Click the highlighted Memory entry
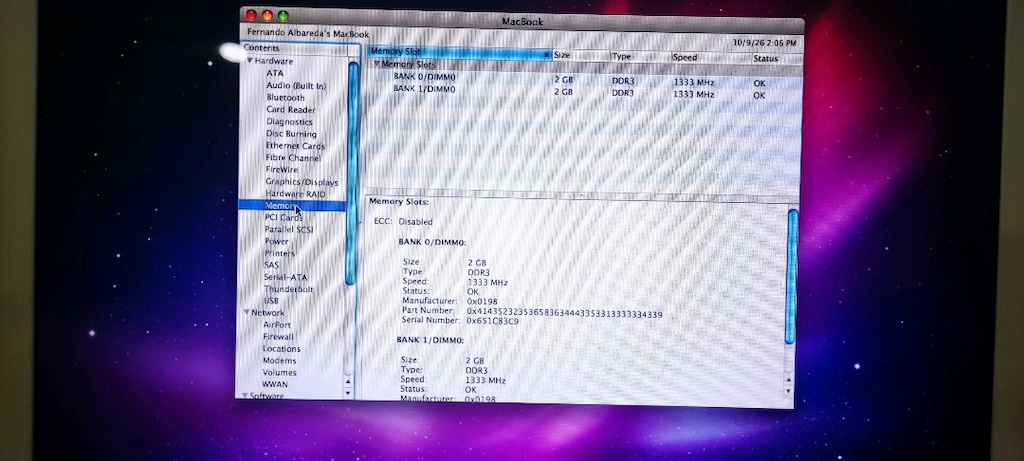The image size is (1024, 461). [x=291, y=206]
